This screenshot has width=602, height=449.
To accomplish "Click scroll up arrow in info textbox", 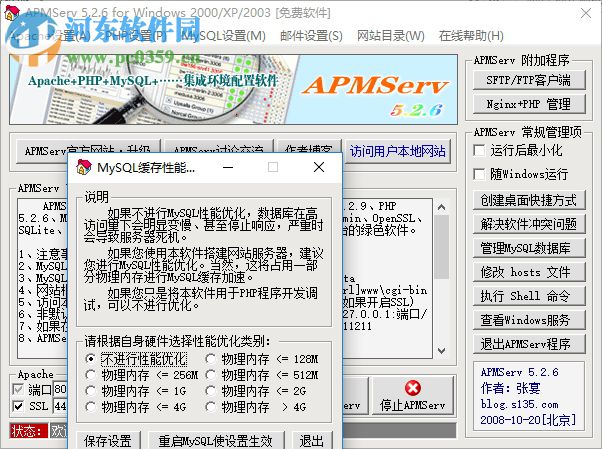I will click(x=442, y=207).
